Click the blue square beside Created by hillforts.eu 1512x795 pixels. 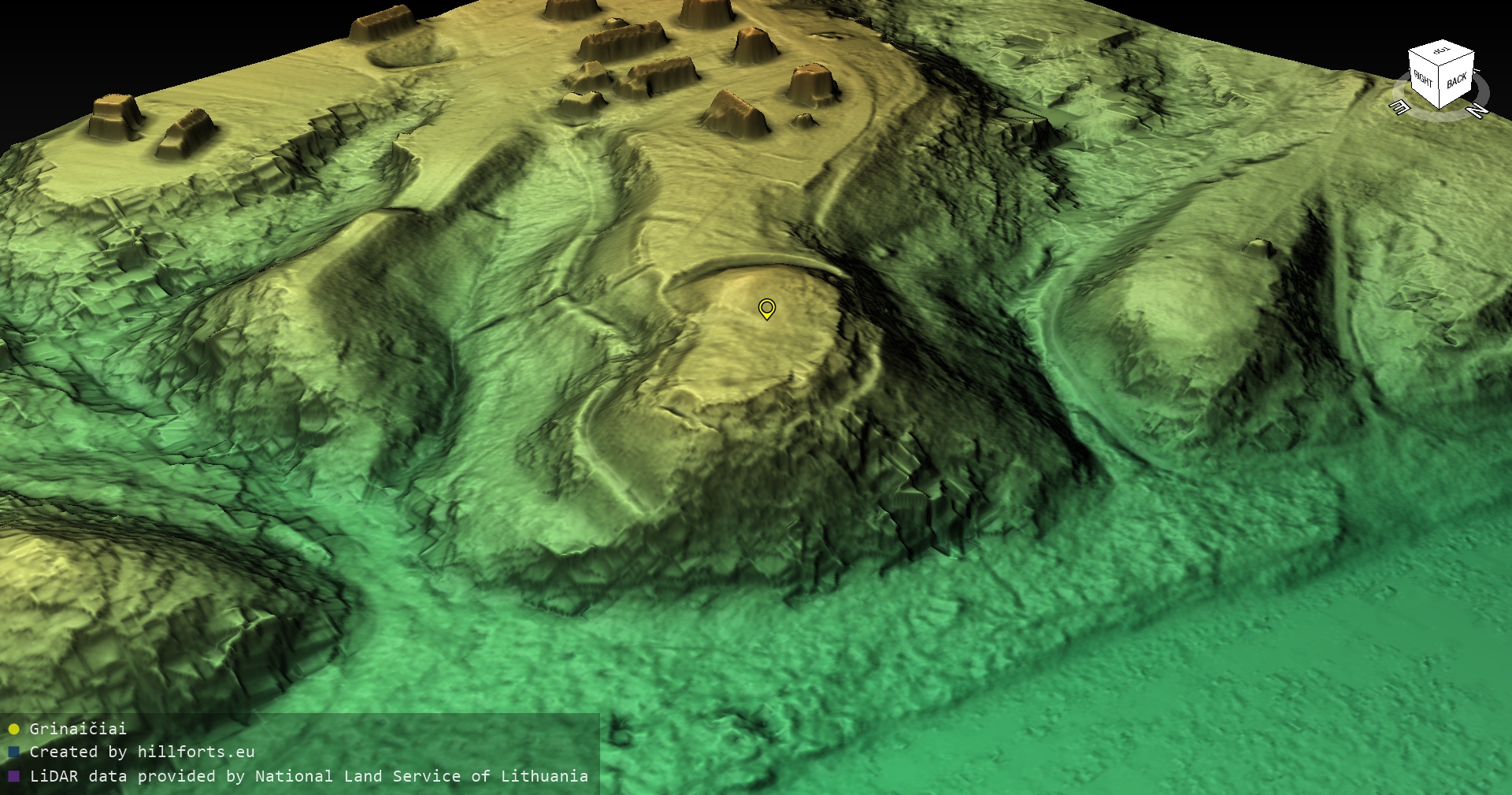(x=13, y=752)
